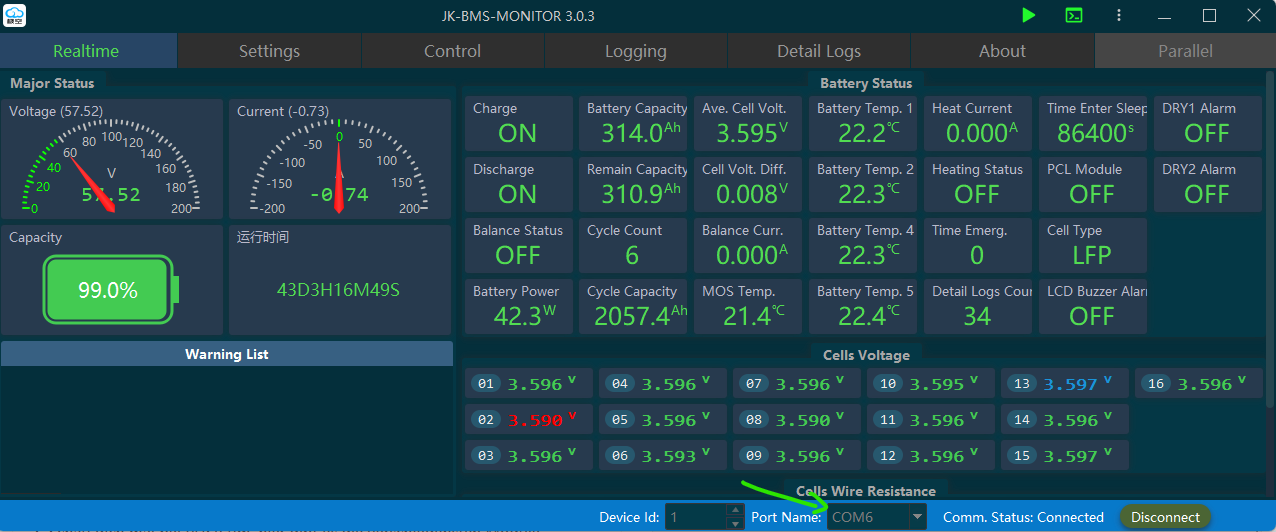Select cell 02 red voltage 3.590V
Viewport: 1276px width, 532px height.
[529, 419]
